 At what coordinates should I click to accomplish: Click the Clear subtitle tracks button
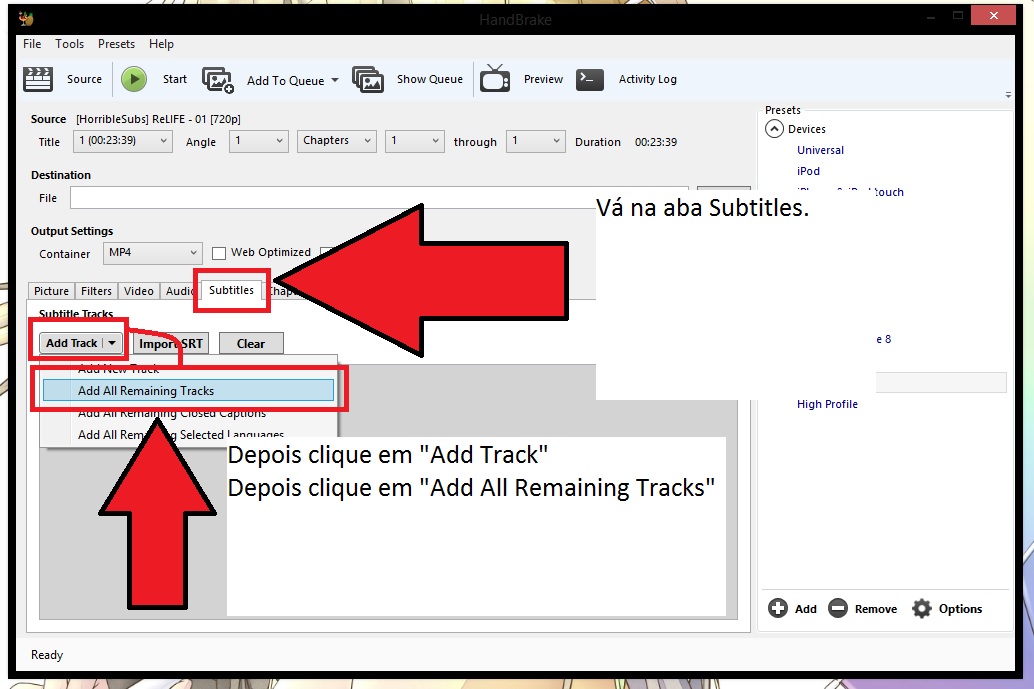point(251,344)
